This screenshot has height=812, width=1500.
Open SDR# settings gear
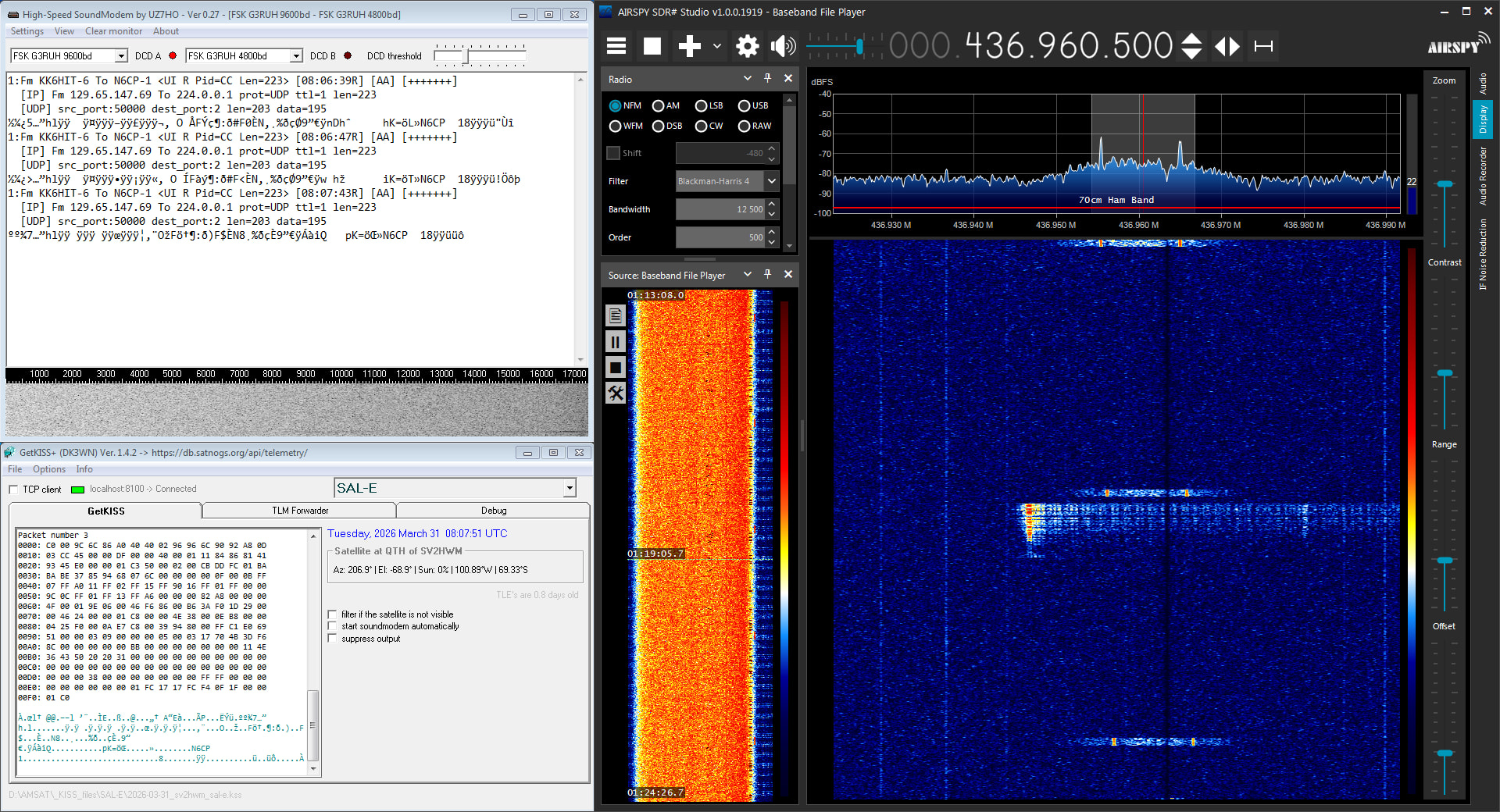747,46
